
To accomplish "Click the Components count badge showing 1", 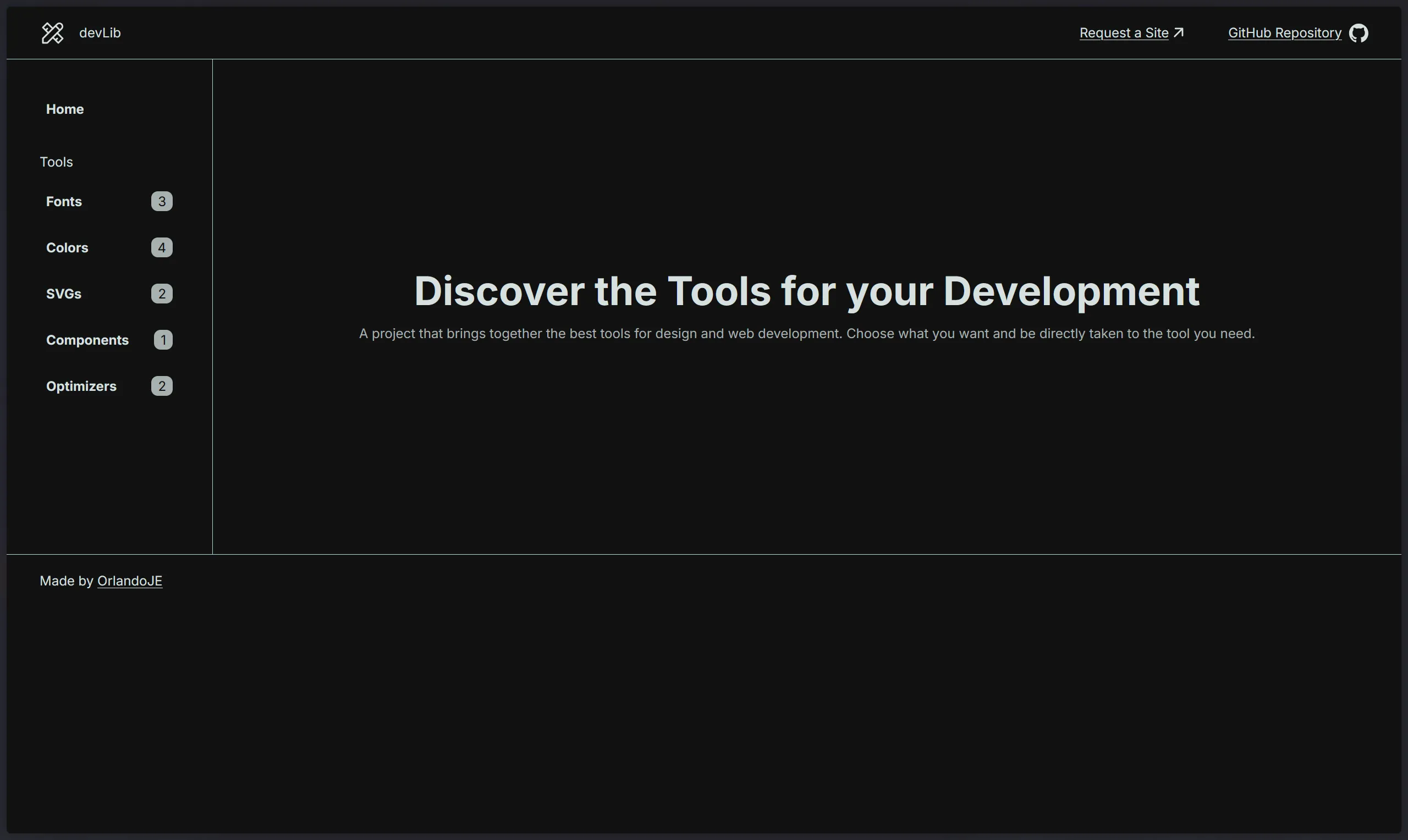I will pos(163,340).
